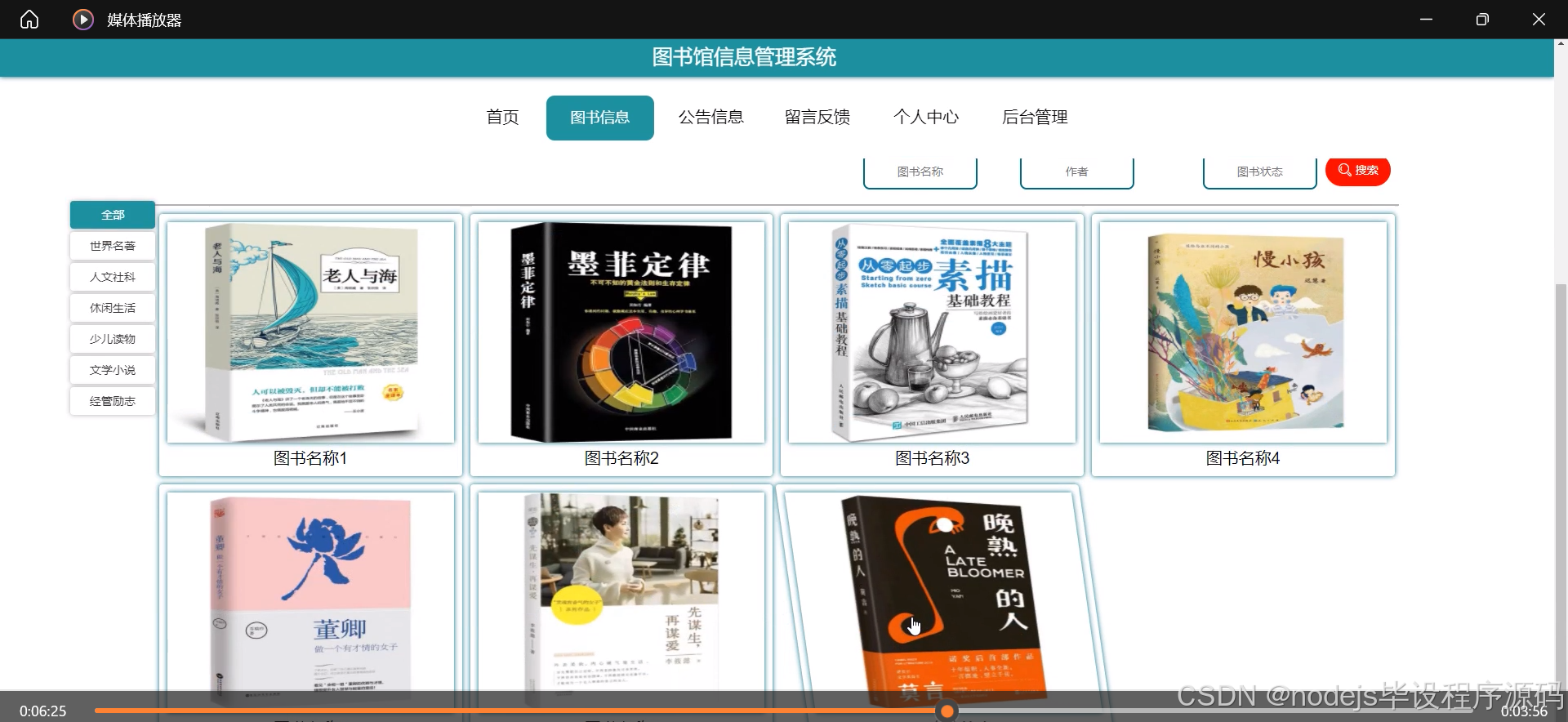
Task: Click the media player logo icon
Action: (x=83, y=19)
